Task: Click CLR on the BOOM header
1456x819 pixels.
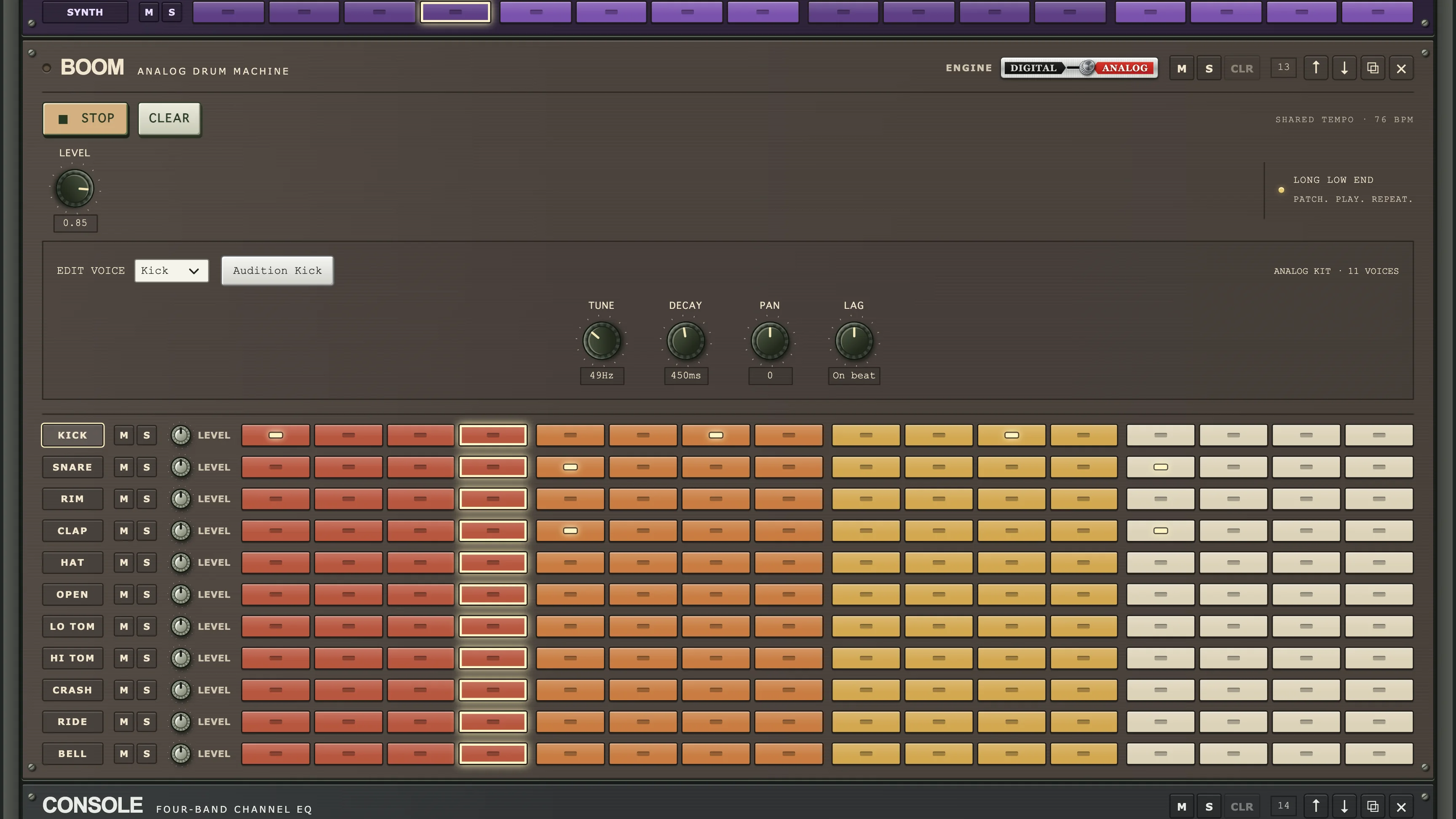Action: coord(1242,68)
